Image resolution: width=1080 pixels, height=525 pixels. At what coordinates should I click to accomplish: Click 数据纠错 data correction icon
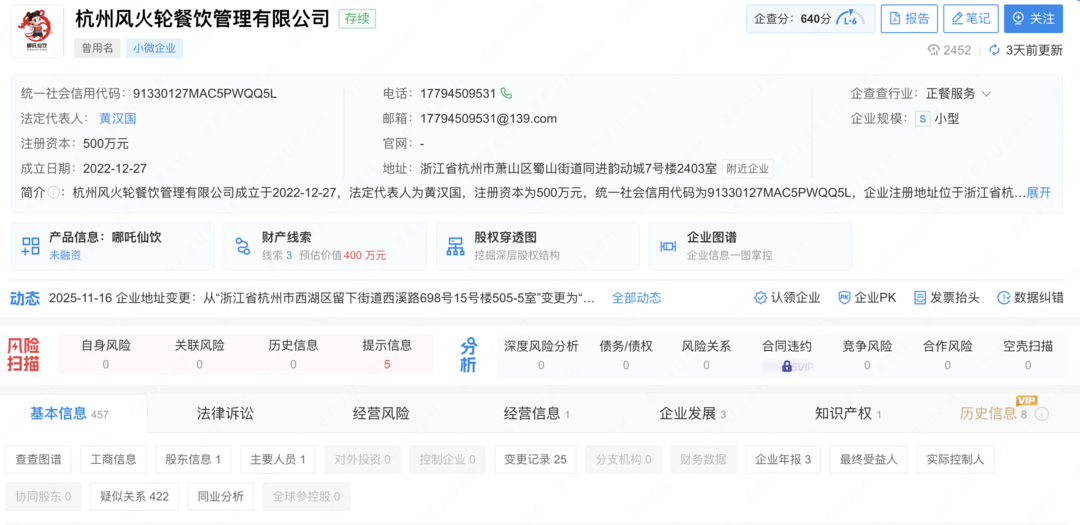[x=1003, y=298]
